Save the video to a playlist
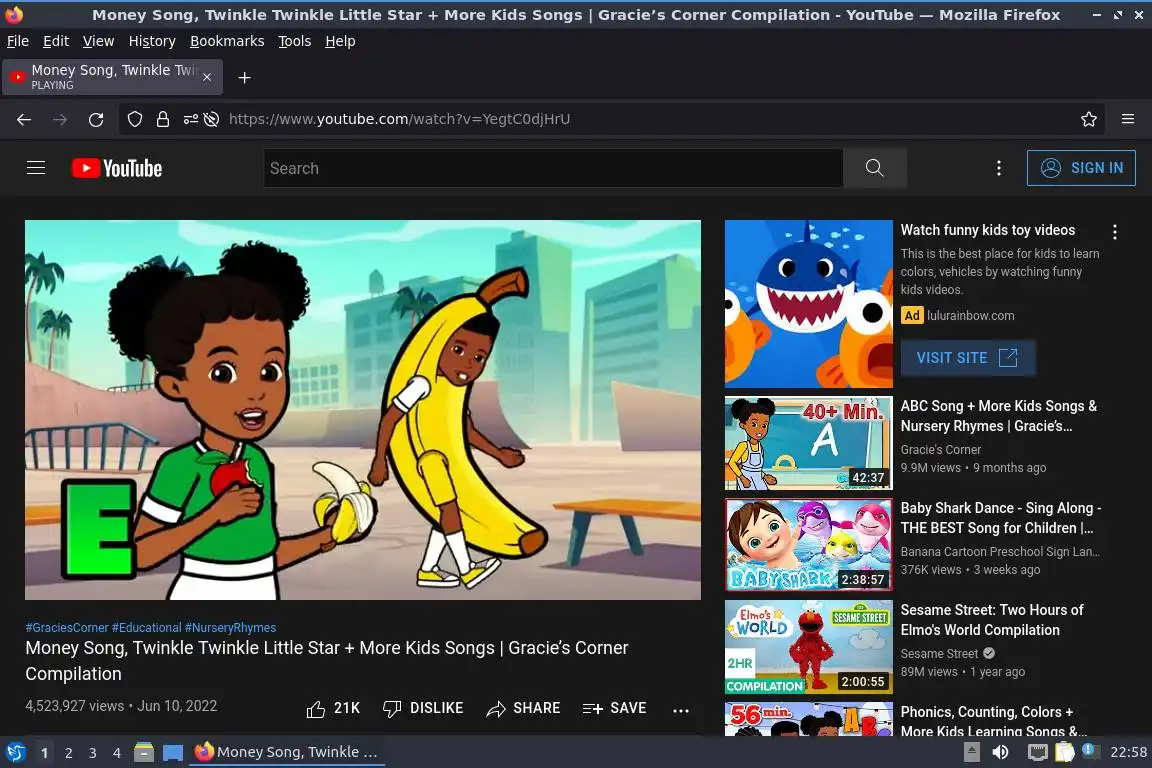Image resolution: width=1152 pixels, height=768 pixels. tap(614, 708)
